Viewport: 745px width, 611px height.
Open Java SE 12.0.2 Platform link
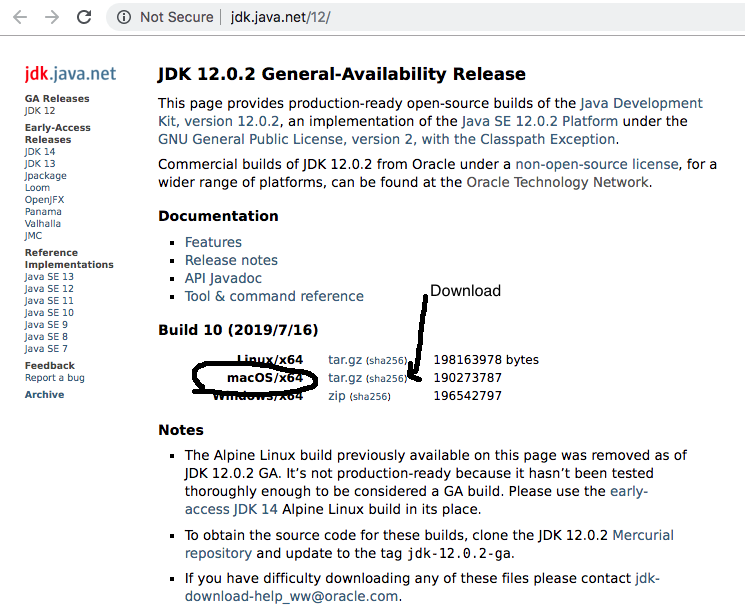point(540,121)
